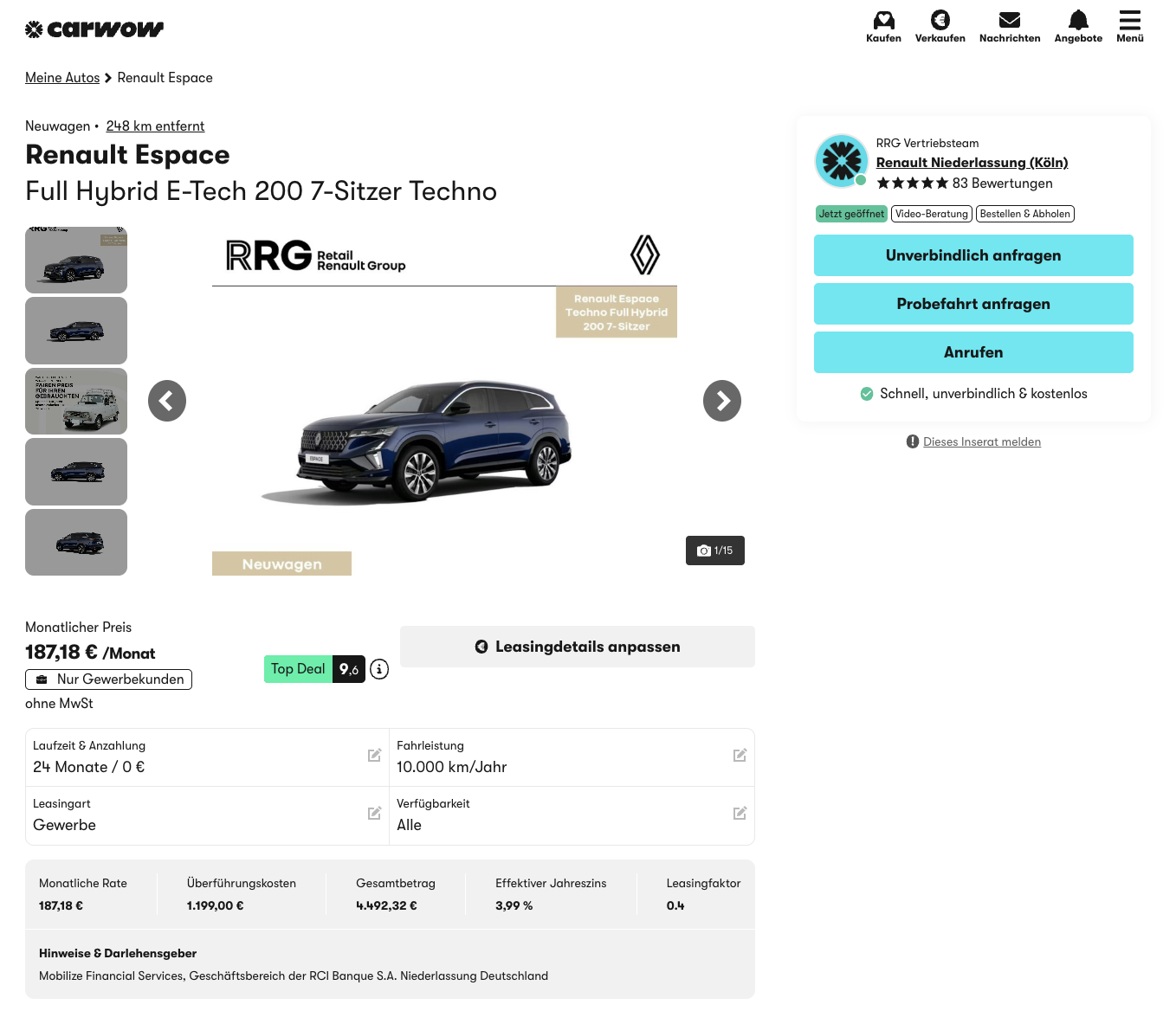Open Leasingdetails anpassen

[x=578, y=647]
